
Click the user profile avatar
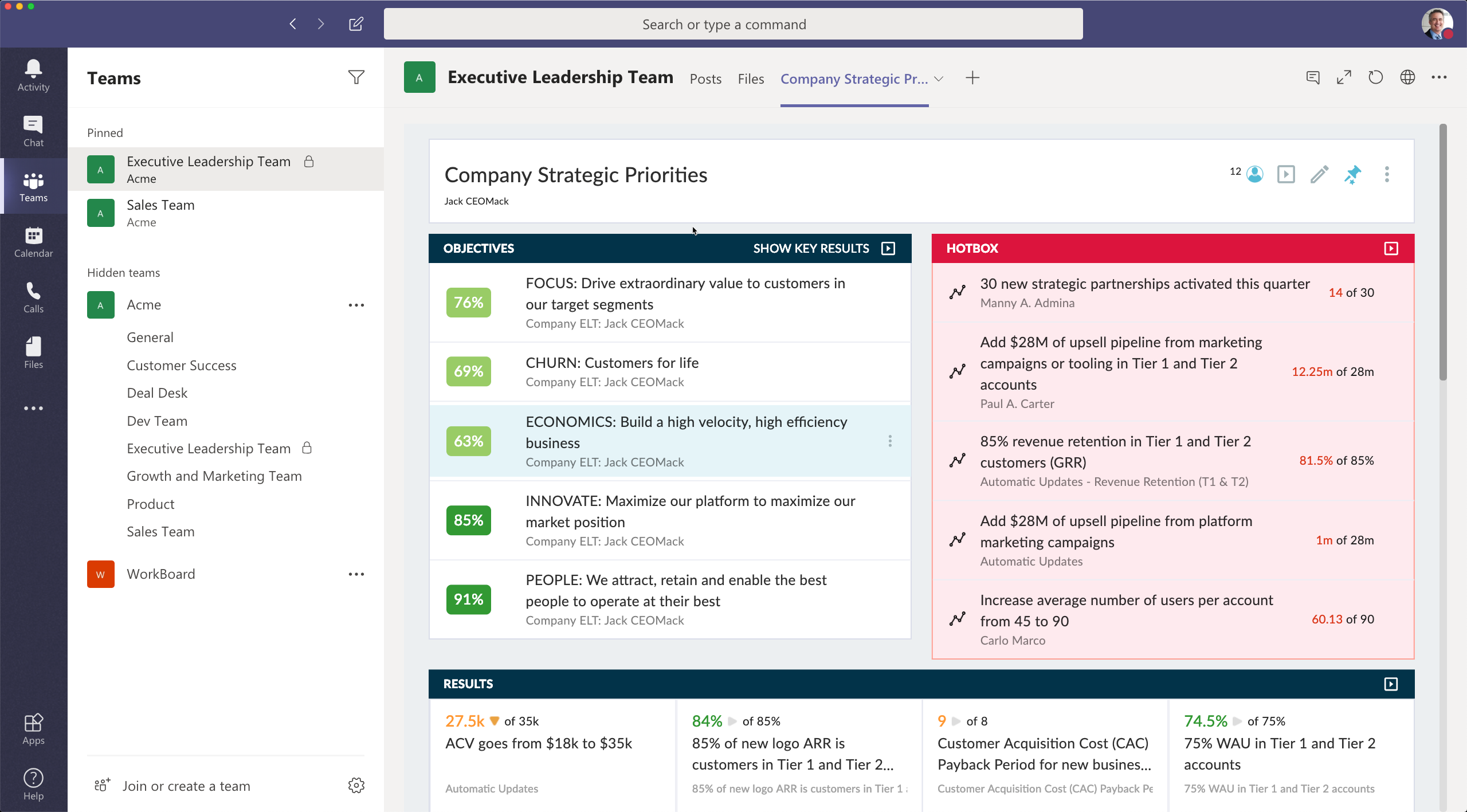[x=1437, y=24]
